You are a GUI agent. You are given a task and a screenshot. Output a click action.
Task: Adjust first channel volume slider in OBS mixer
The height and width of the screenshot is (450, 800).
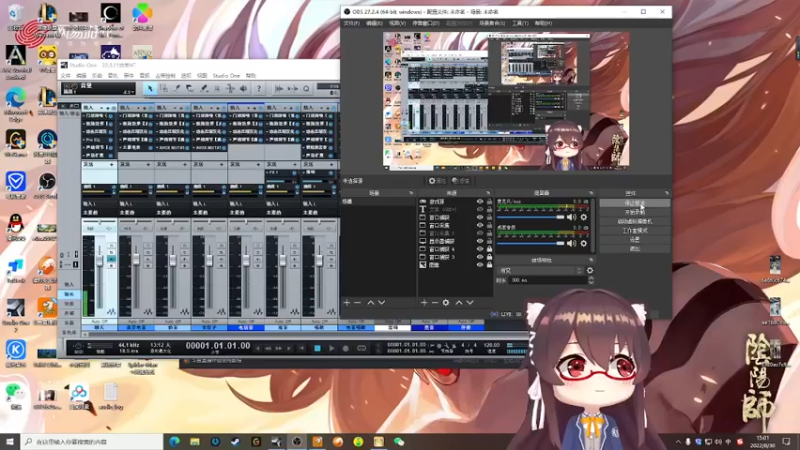click(531, 217)
